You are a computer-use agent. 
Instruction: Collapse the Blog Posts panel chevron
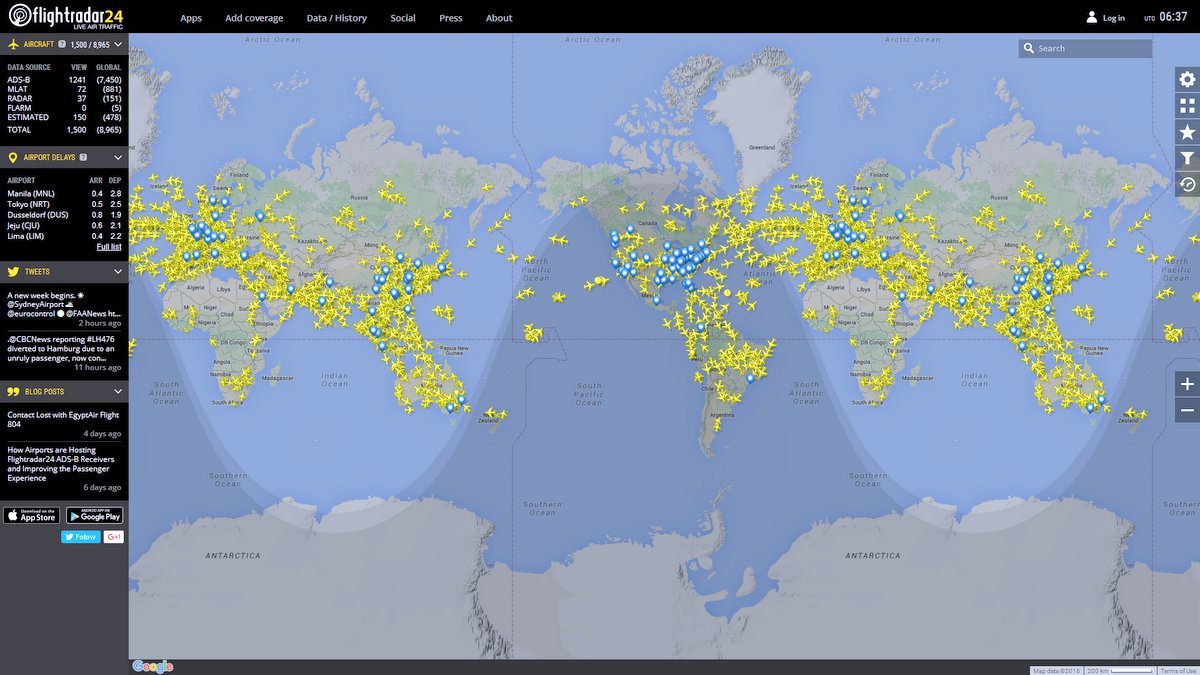118,391
